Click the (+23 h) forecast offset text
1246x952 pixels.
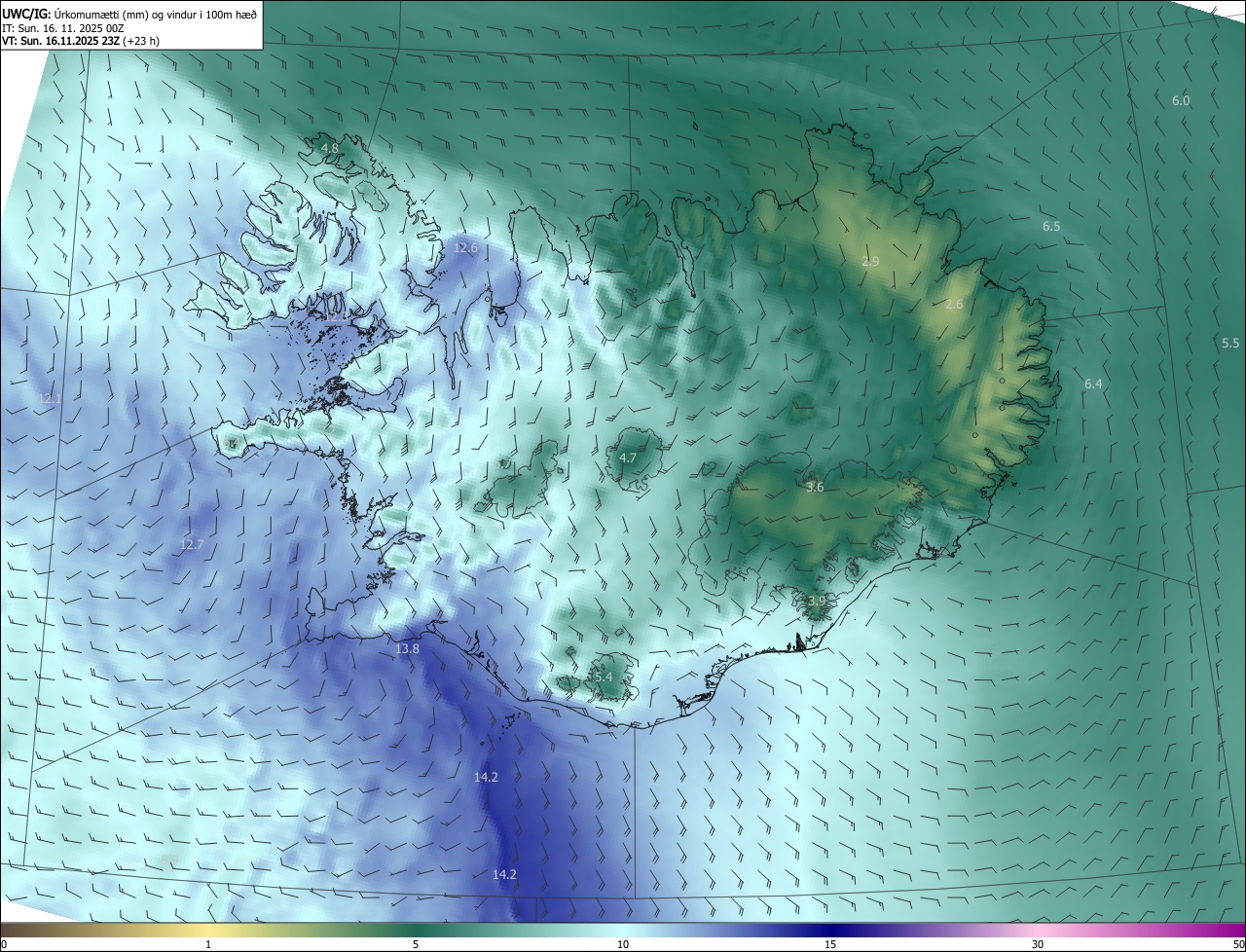(x=141, y=41)
